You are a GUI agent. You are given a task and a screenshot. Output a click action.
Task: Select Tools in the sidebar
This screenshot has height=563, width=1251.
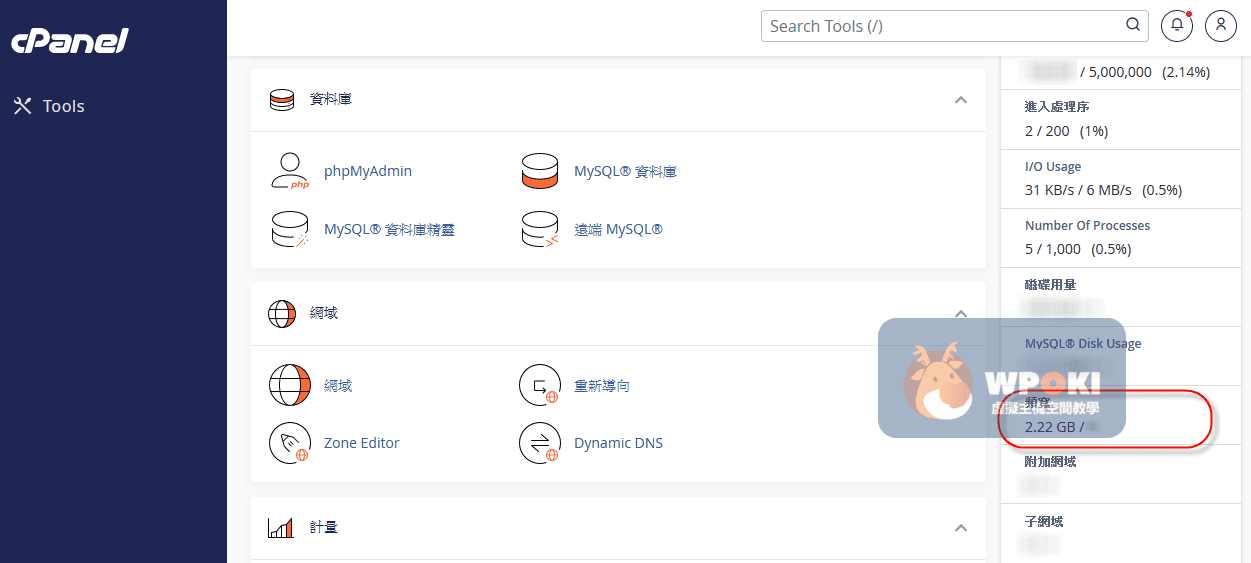pyautogui.click(x=63, y=106)
